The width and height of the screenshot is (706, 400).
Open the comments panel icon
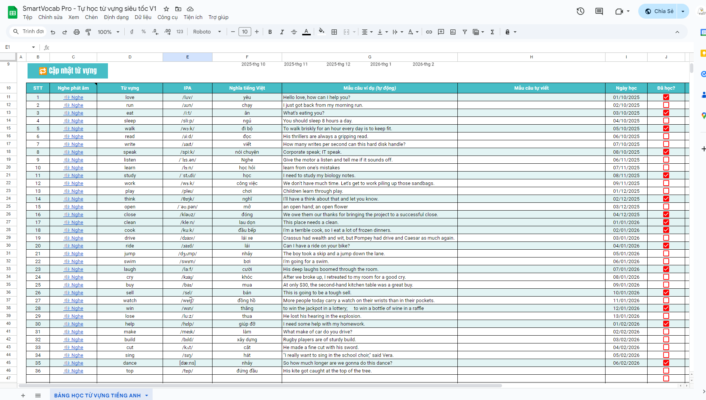(x=601, y=12)
